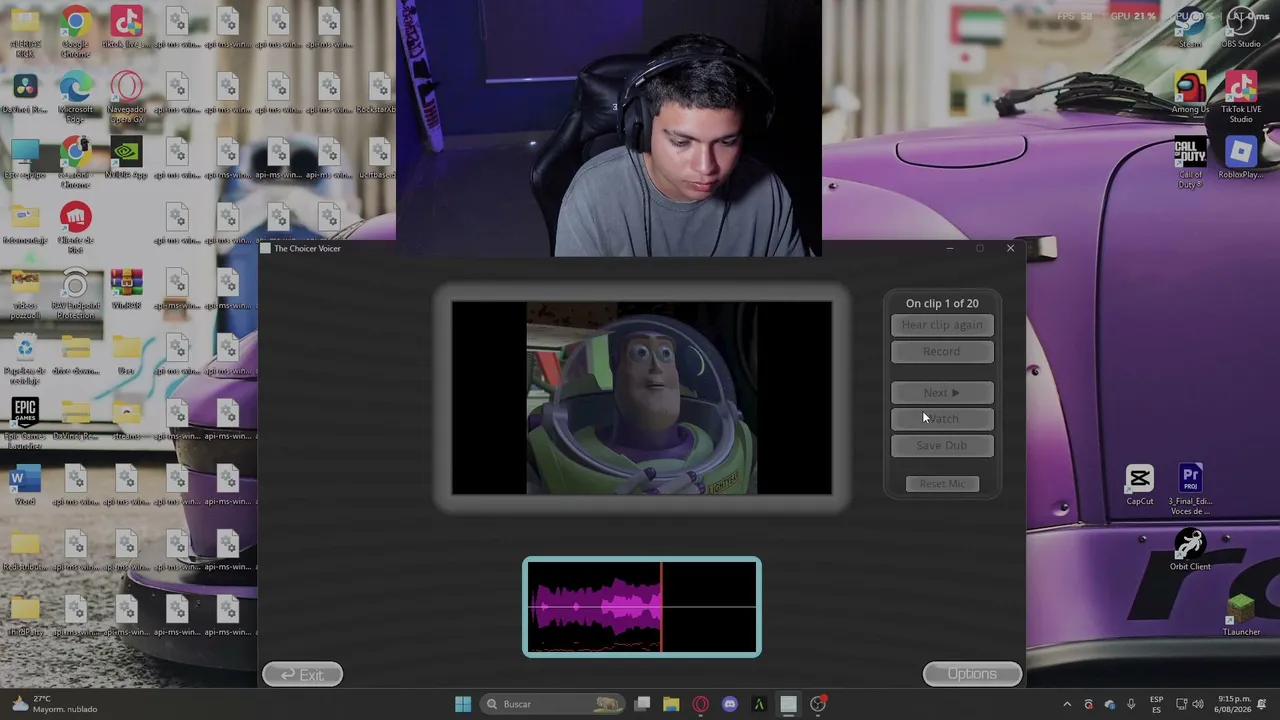
Task: Select the Papelera de reciclaje icon
Action: [25, 359]
